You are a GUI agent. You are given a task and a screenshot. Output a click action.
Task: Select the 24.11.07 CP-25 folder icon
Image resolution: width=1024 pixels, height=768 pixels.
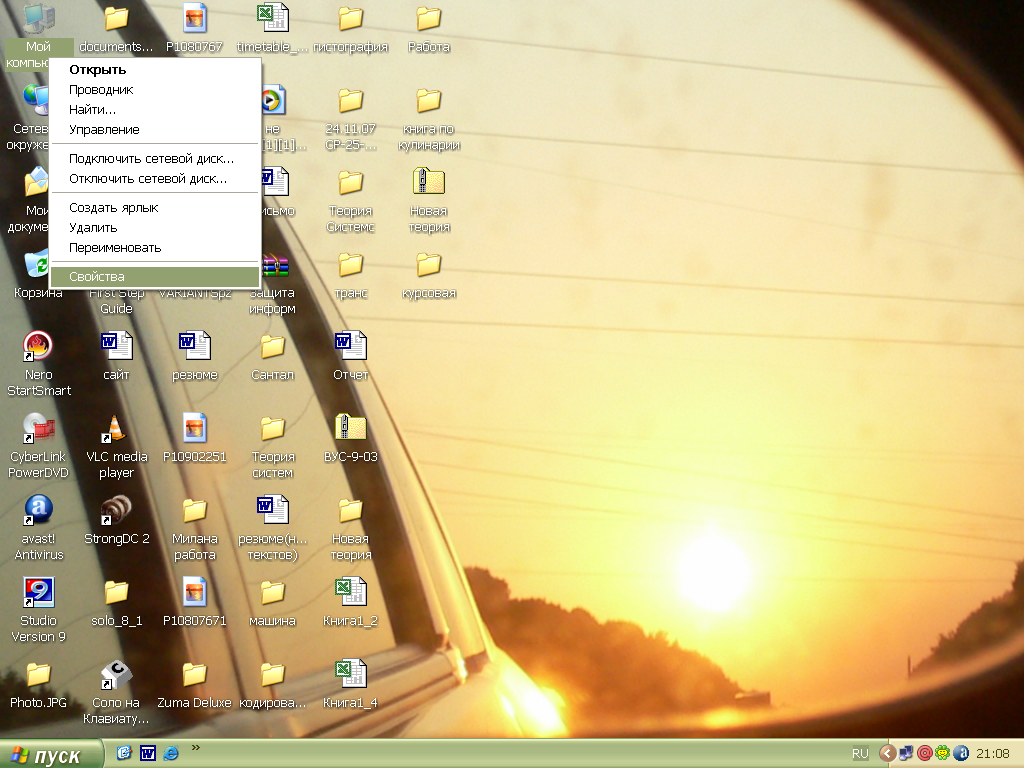tap(351, 101)
